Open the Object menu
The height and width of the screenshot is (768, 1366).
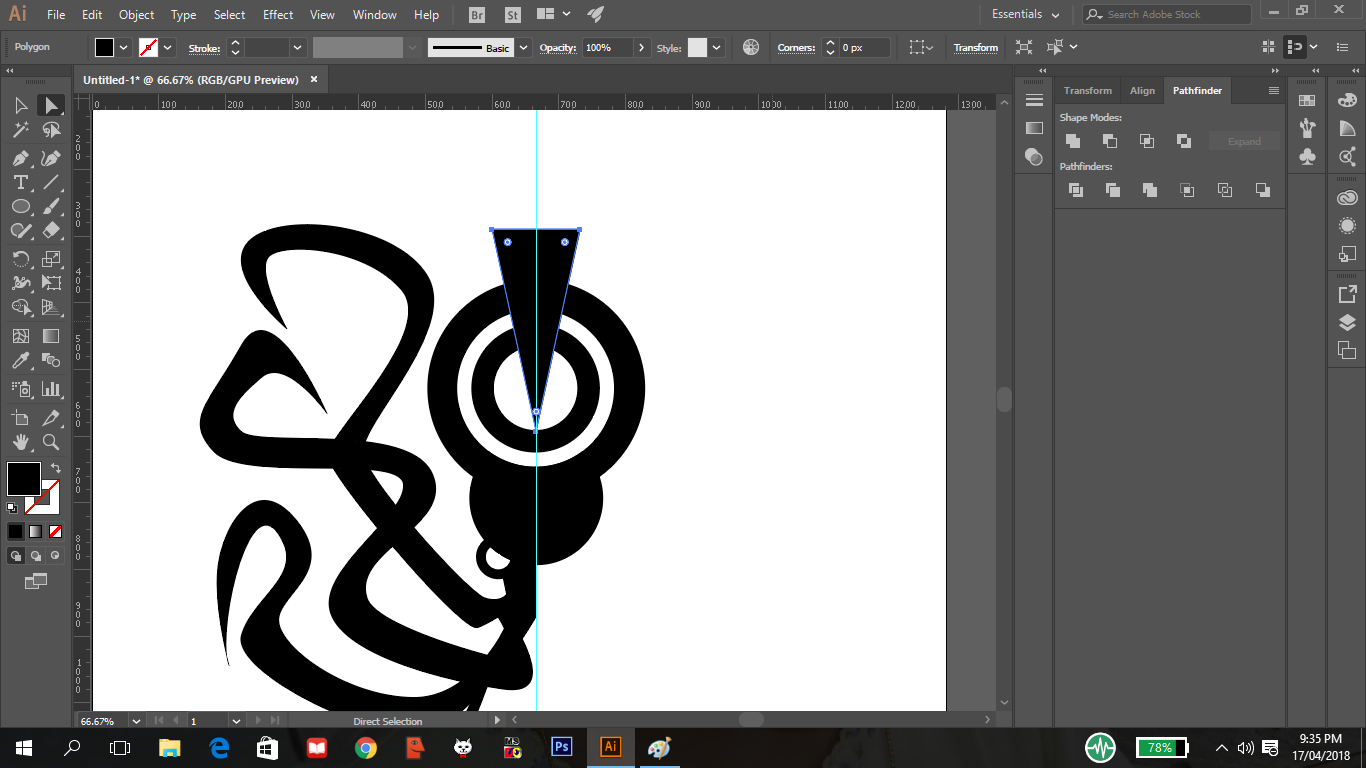(x=136, y=14)
